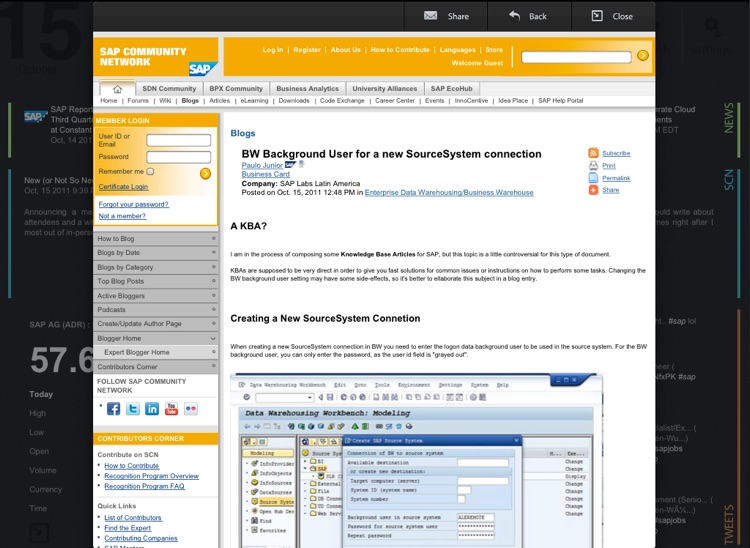Open the Business Card link
The width and height of the screenshot is (750, 548).
tap(265, 174)
